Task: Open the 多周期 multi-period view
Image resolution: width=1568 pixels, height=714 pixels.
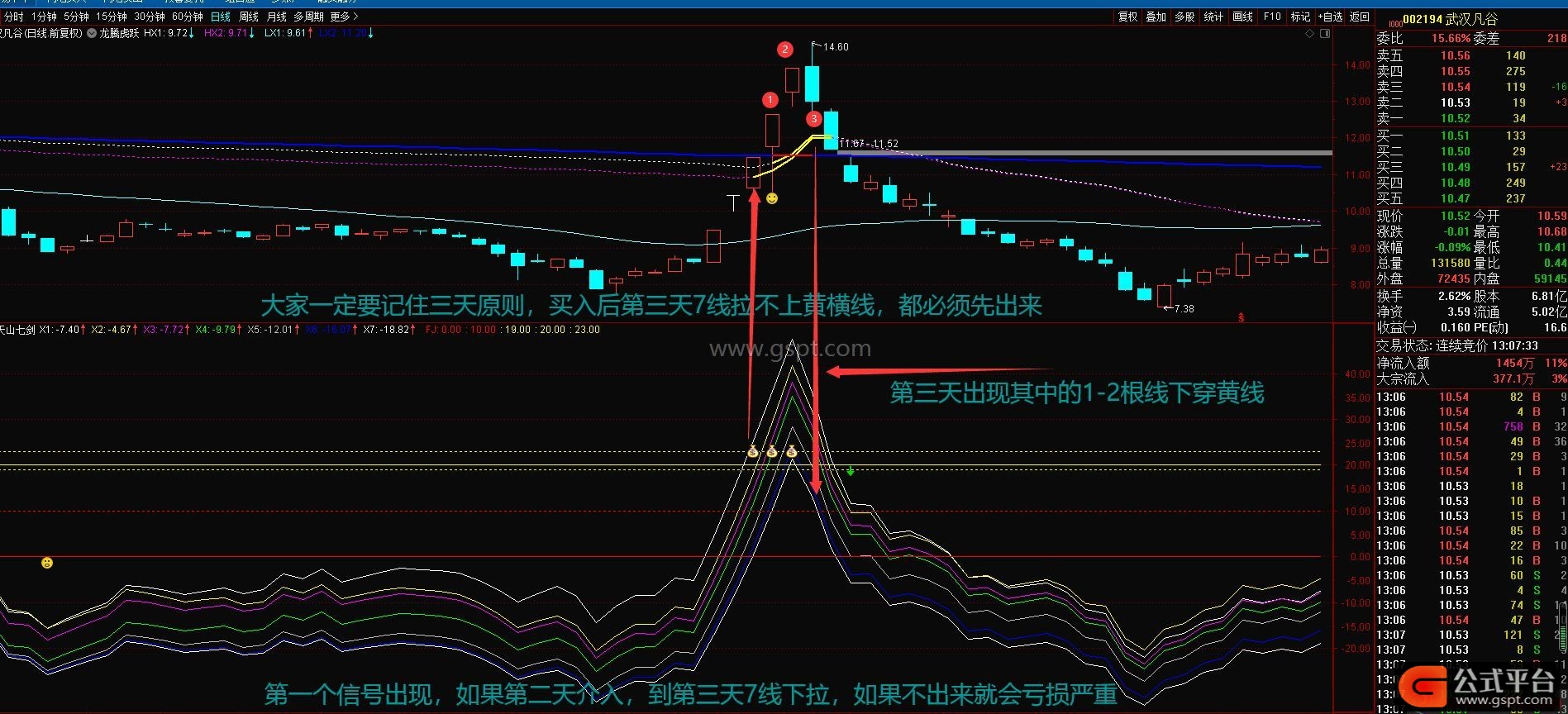Action: 308,17
